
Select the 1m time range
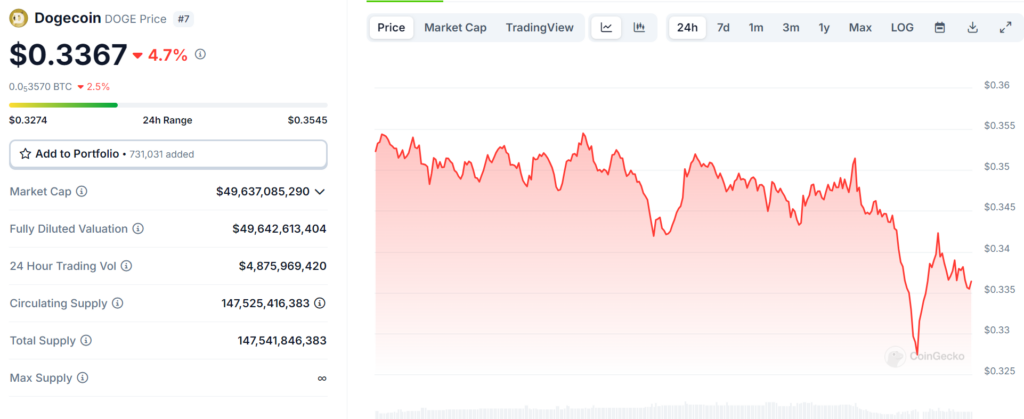tap(756, 27)
